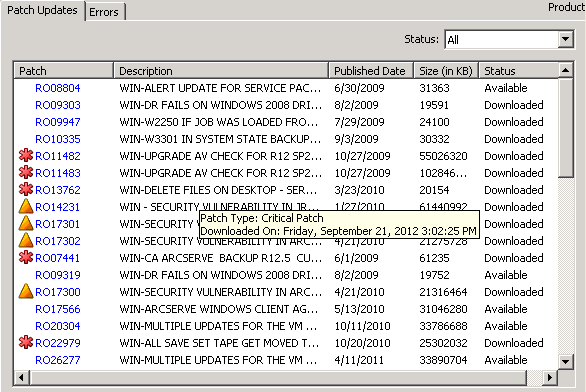Click the red asterisk icon beside RO22979
This screenshot has width=586, height=392.
click(26, 342)
